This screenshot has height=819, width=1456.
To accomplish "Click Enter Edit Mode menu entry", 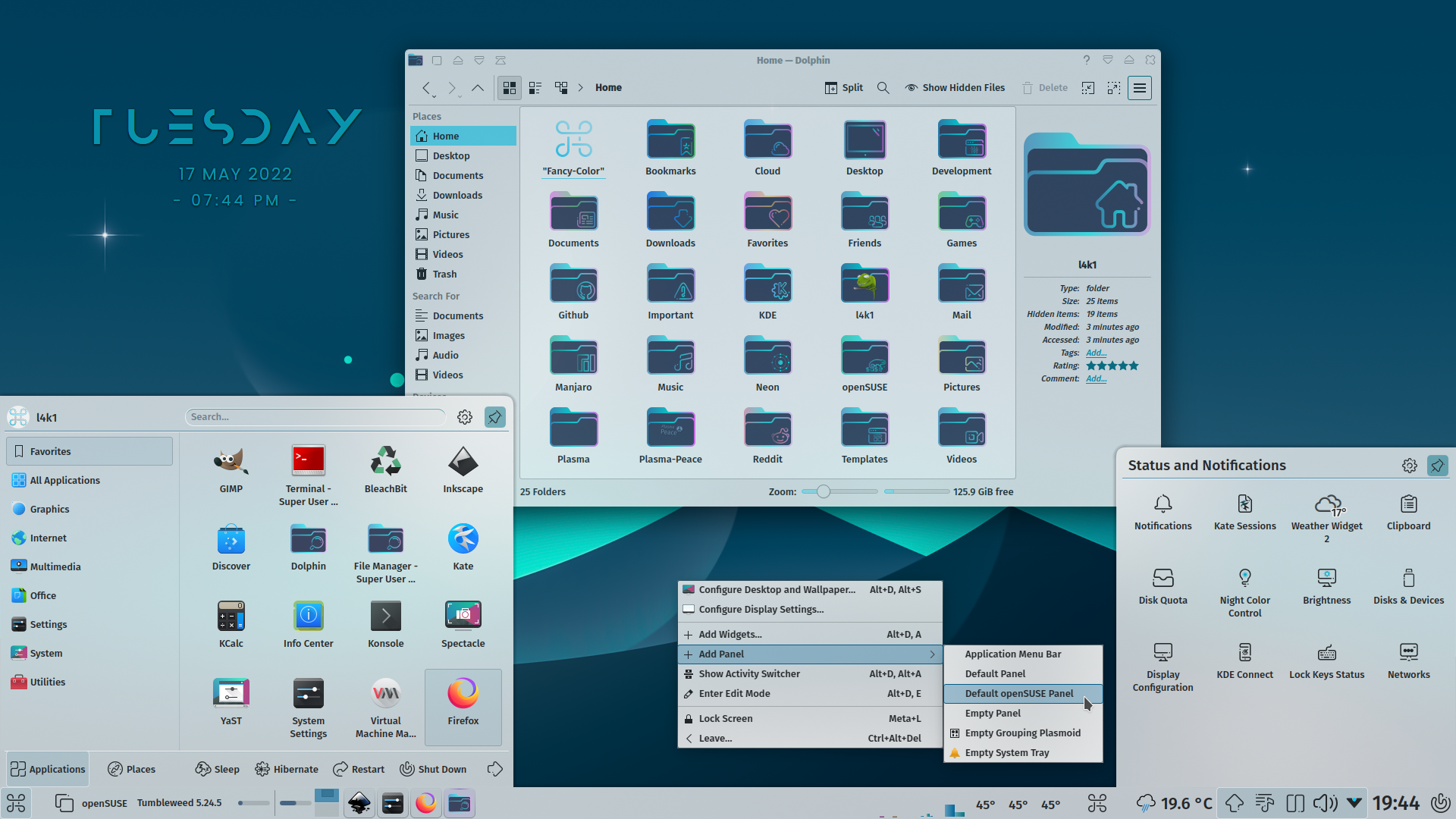I will click(810, 694).
